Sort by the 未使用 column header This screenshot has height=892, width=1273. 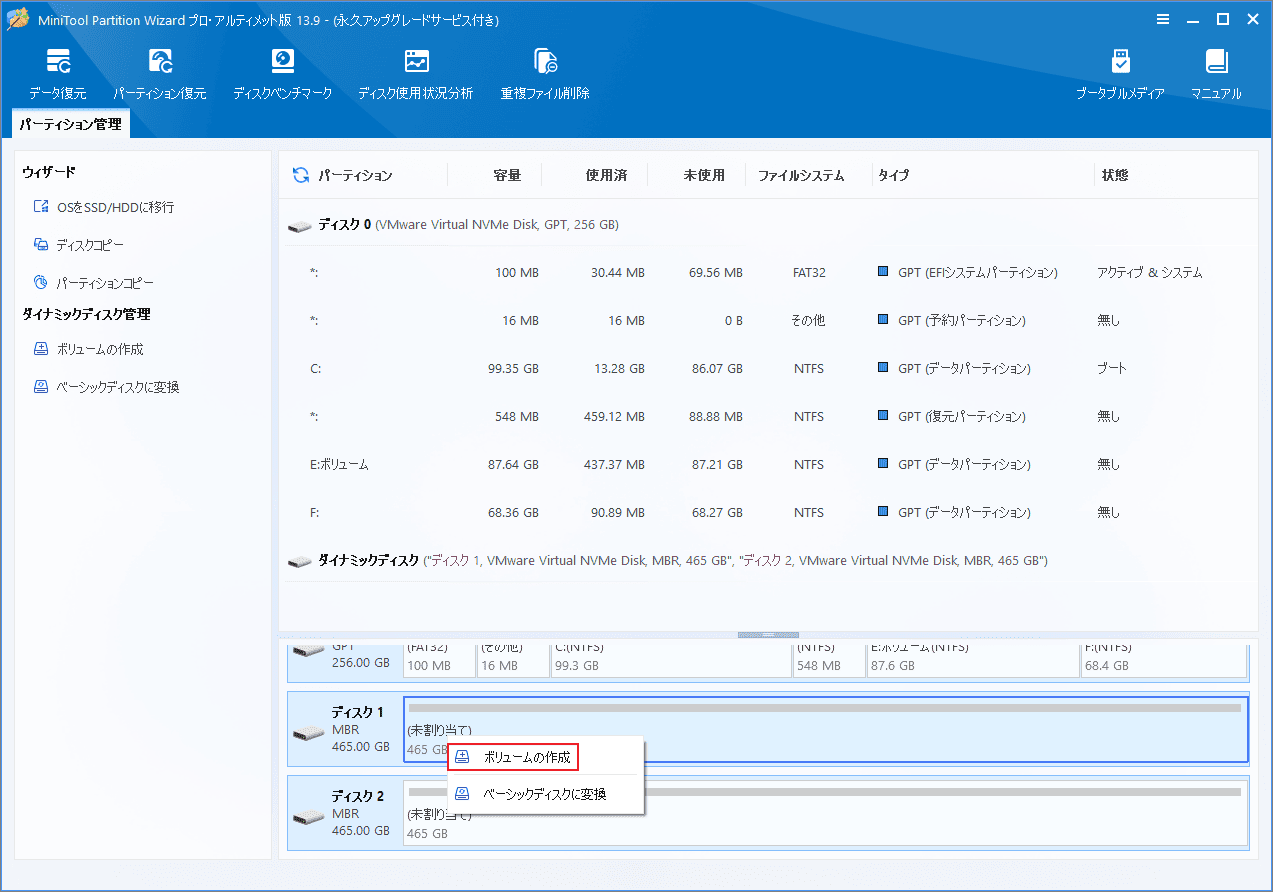click(x=704, y=175)
